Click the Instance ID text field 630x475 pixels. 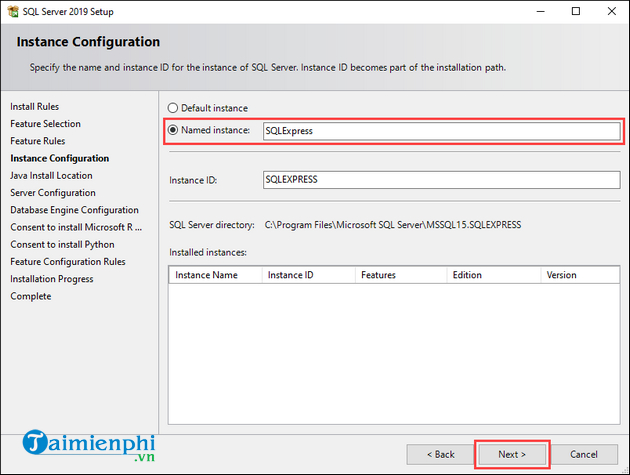click(x=441, y=180)
